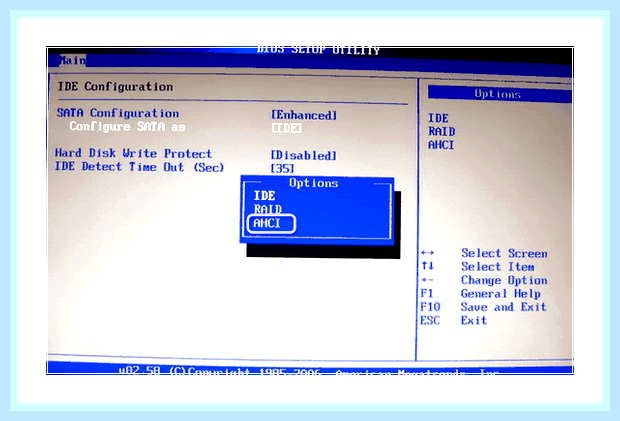
Task: Click the Save and Exit text
Action: [504, 307]
